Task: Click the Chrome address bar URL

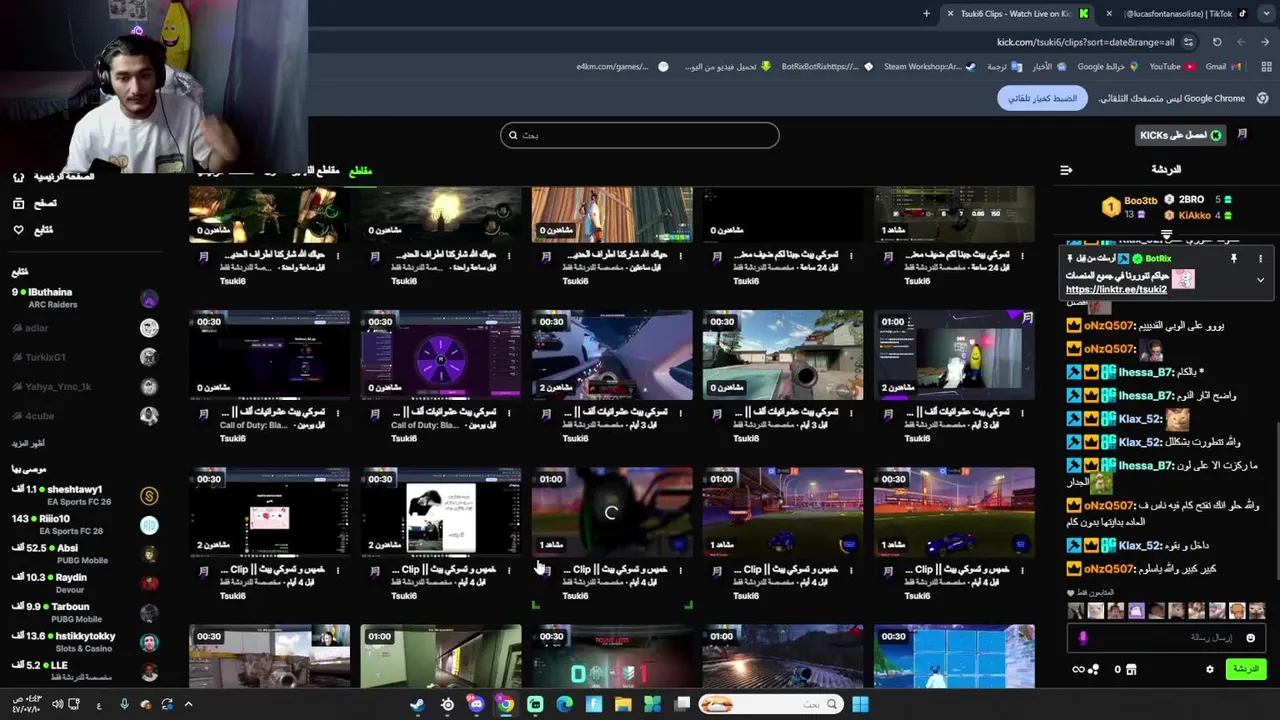Action: point(1086,42)
